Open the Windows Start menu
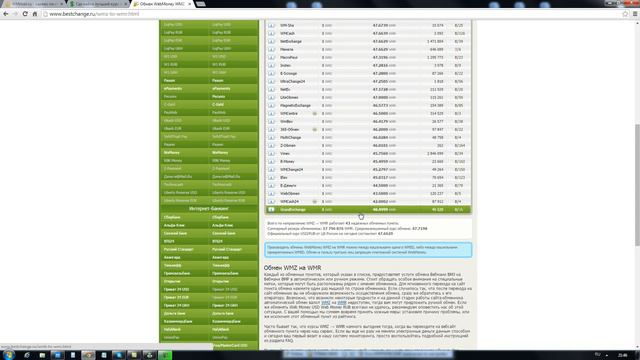Image resolution: width=640 pixels, height=360 pixels. (x=9, y=355)
